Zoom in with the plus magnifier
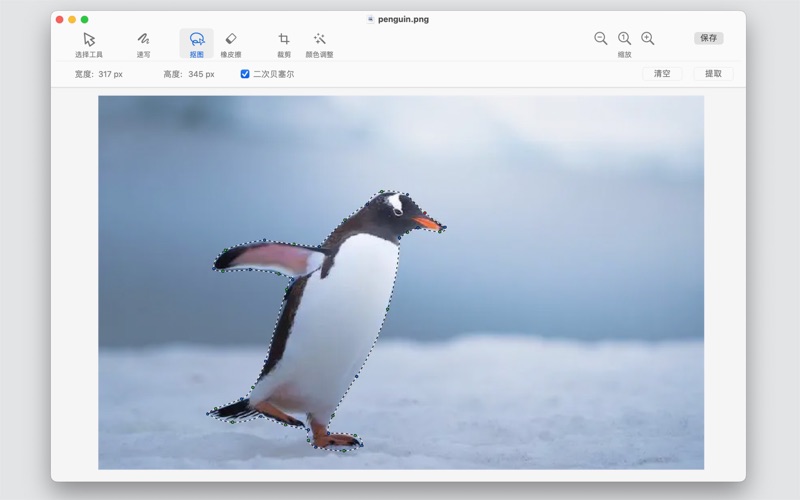The width and height of the screenshot is (800, 500). [x=648, y=38]
